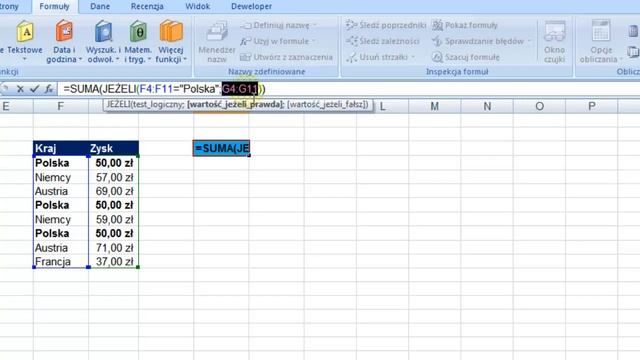Open the Tekstowe functions library
The image size is (640, 360).
coord(25,41)
